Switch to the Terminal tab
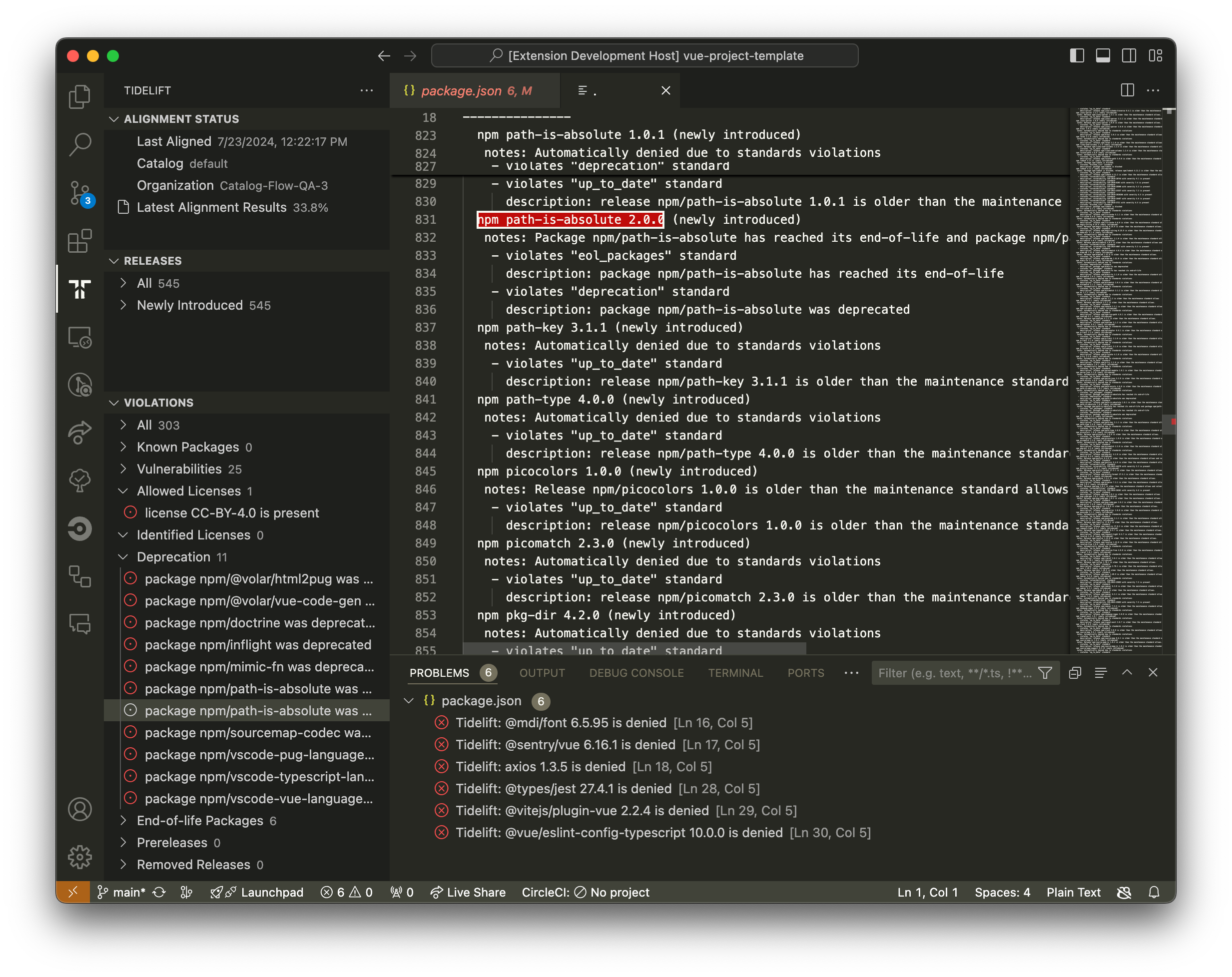Image resolution: width=1232 pixels, height=977 pixels. [735, 672]
